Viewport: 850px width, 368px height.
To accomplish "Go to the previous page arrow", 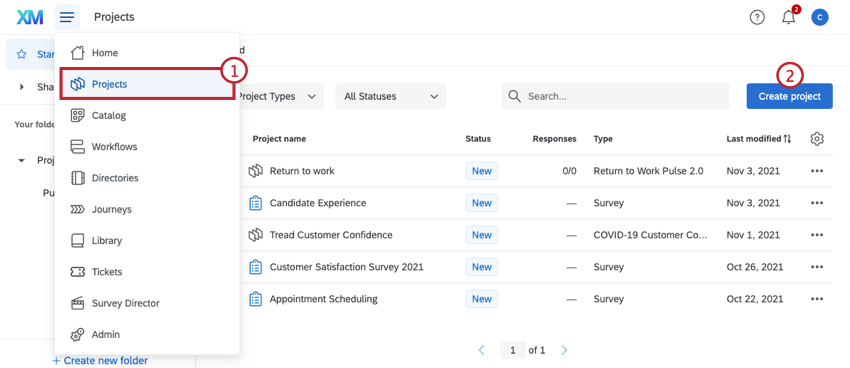I will click(x=482, y=350).
